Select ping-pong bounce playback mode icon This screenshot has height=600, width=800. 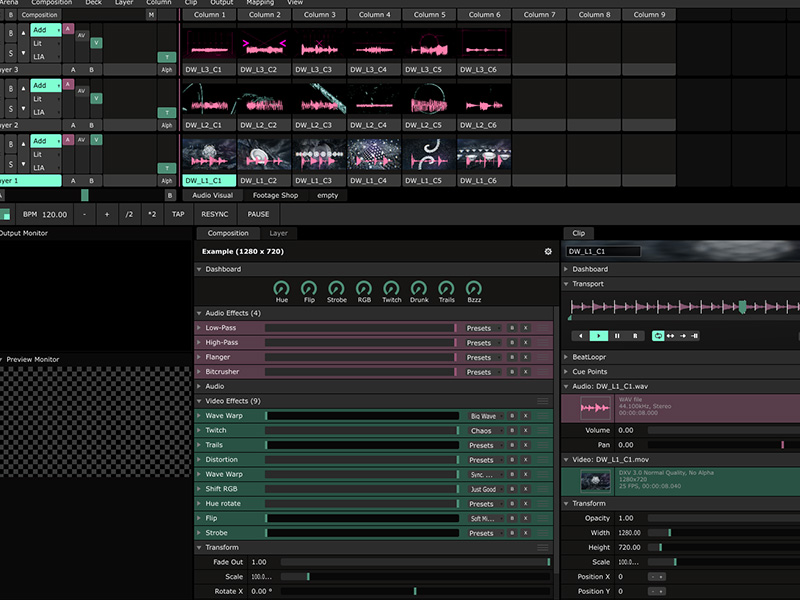(671, 336)
